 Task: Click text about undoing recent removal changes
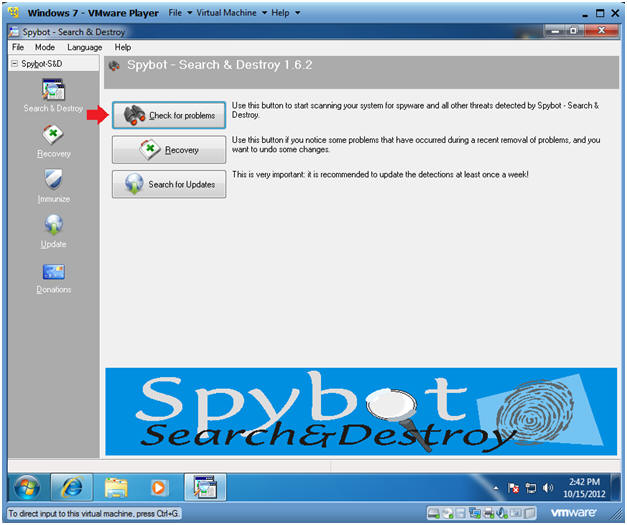click(x=416, y=144)
